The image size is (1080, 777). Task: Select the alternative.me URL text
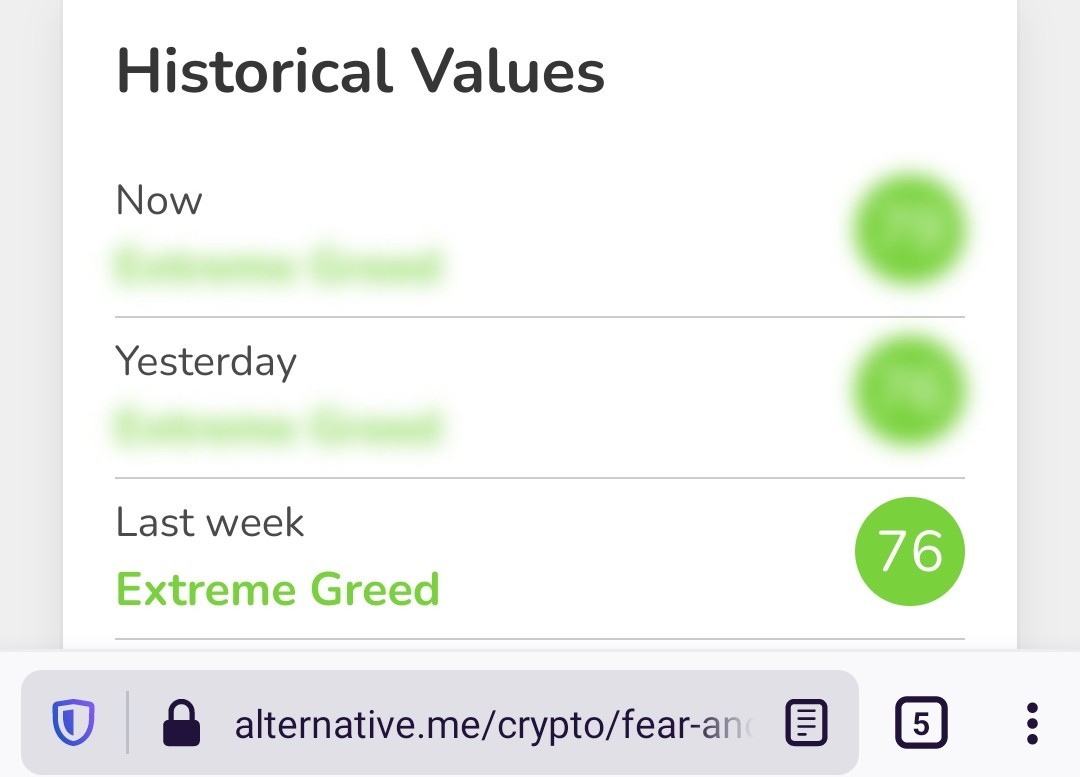click(x=493, y=725)
